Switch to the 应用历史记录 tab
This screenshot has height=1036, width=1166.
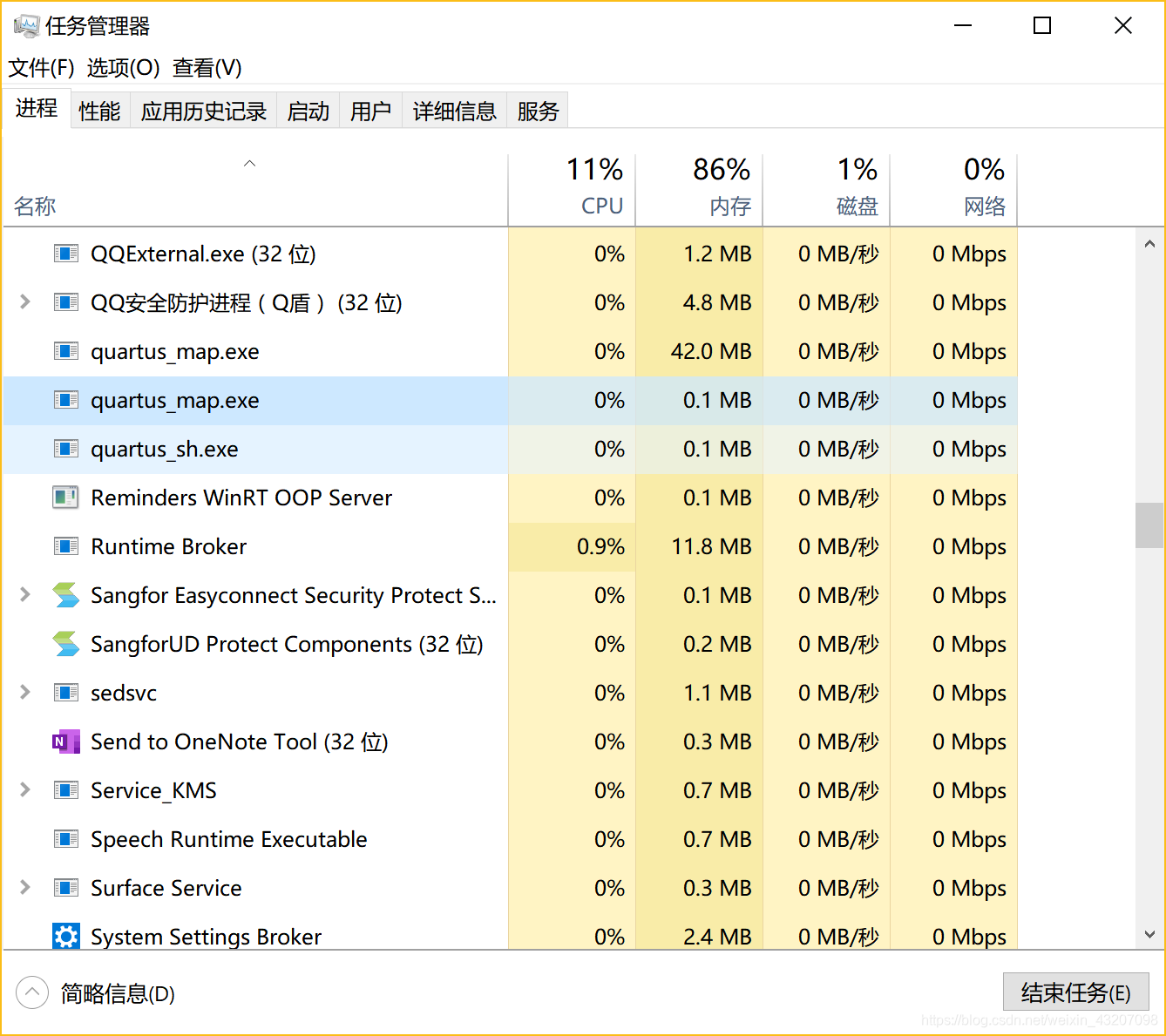click(x=203, y=111)
